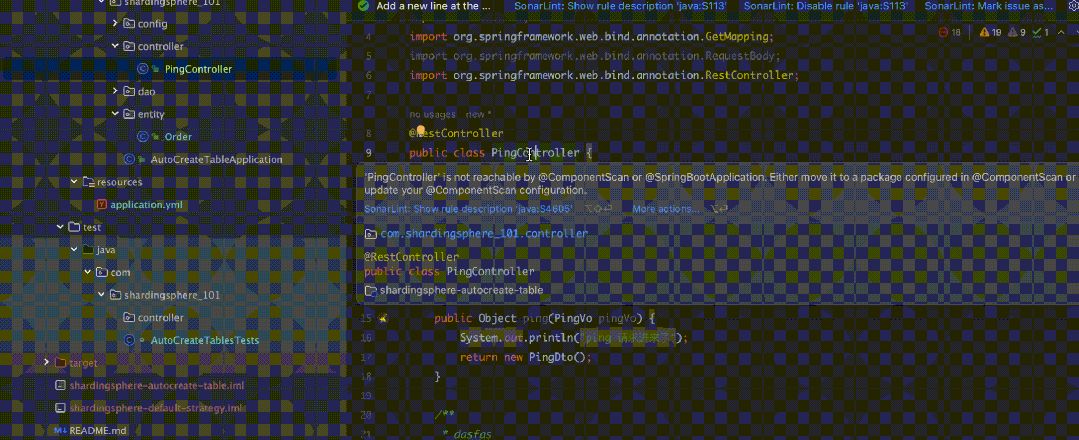The width and height of the screenshot is (1079, 440).
Task: Click the Order class icon
Action: pyautogui.click(x=143, y=137)
